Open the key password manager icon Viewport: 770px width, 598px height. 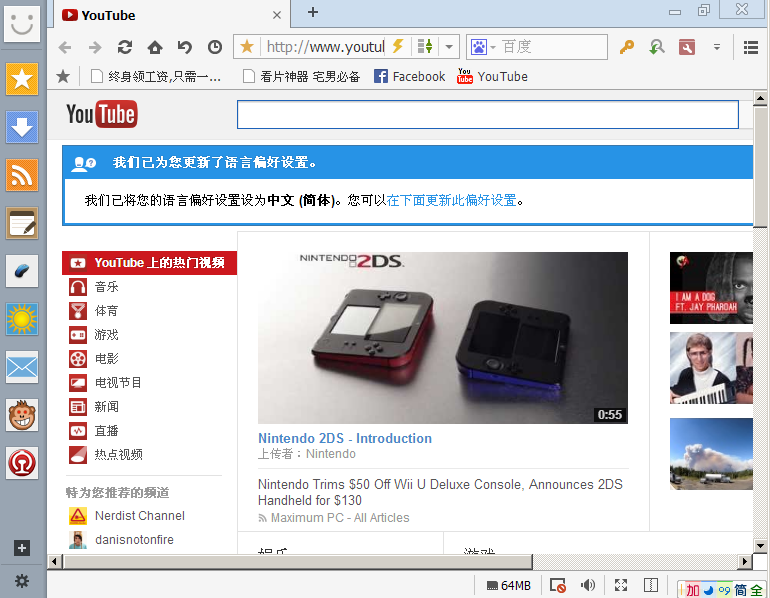click(x=627, y=47)
